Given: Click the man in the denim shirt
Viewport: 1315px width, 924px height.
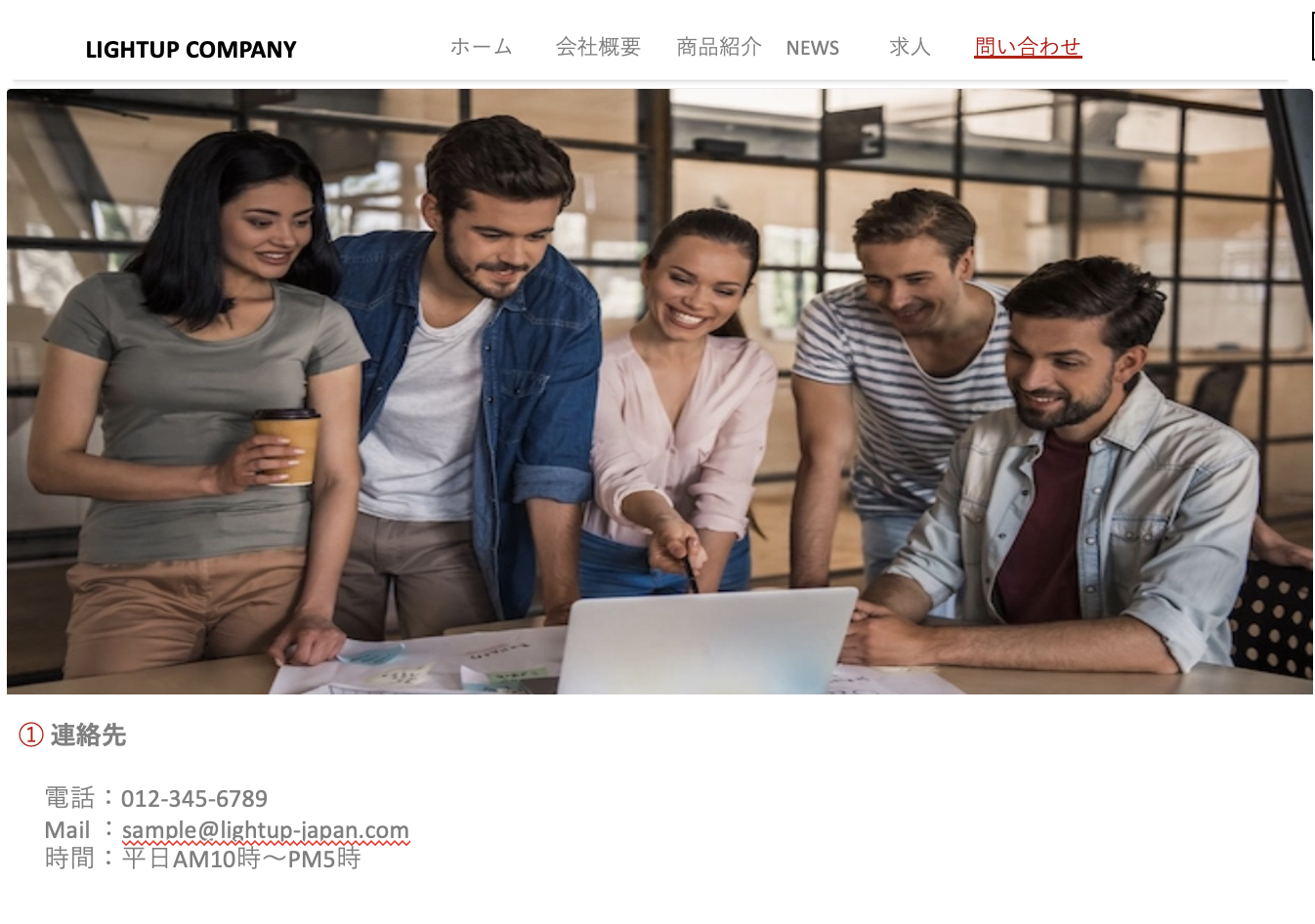Looking at the screenshot, I should [x=479, y=381].
